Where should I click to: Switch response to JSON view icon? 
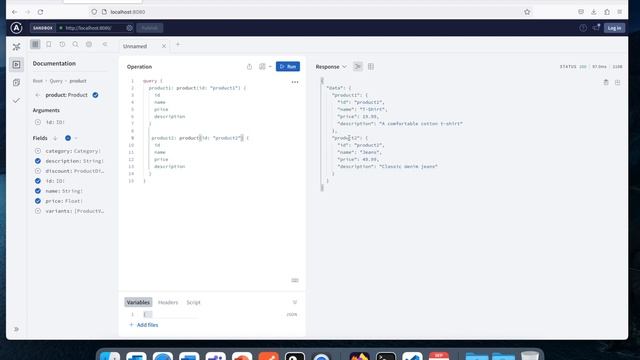(x=358, y=67)
